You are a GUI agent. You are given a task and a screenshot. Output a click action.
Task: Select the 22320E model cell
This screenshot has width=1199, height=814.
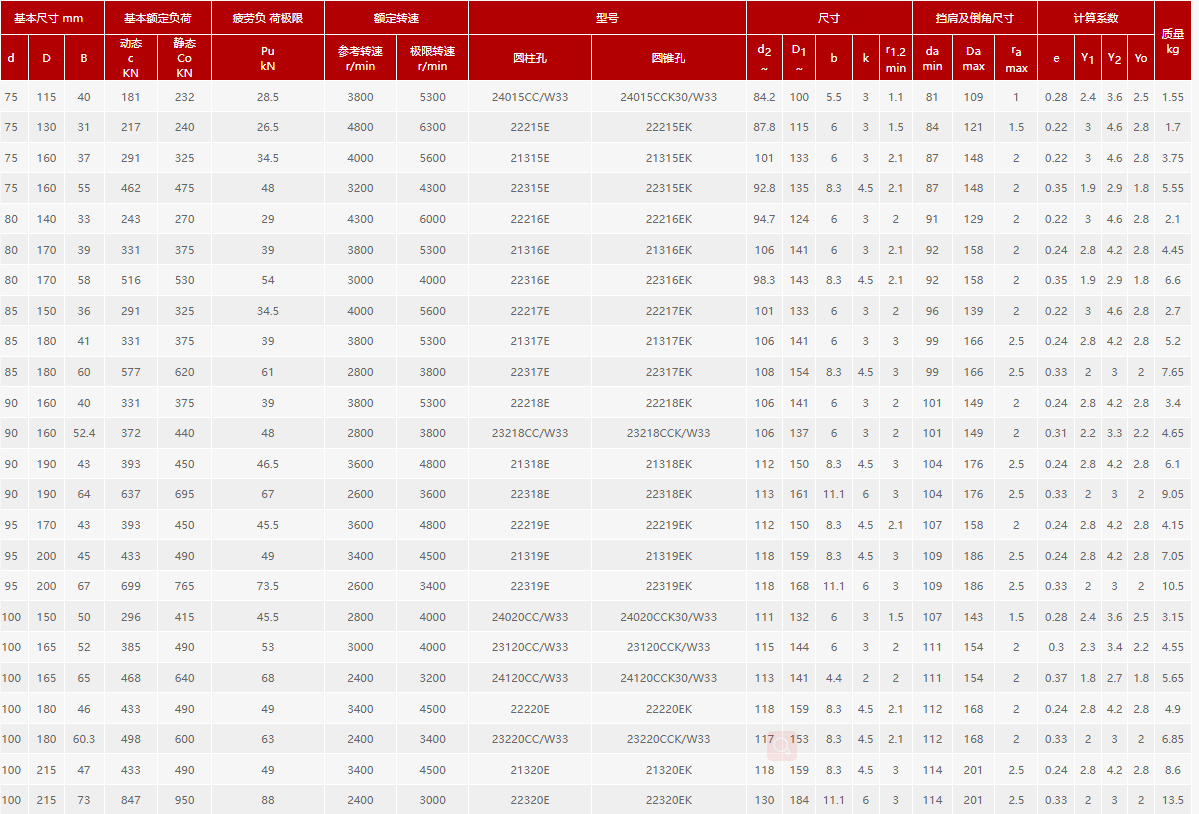(530, 800)
